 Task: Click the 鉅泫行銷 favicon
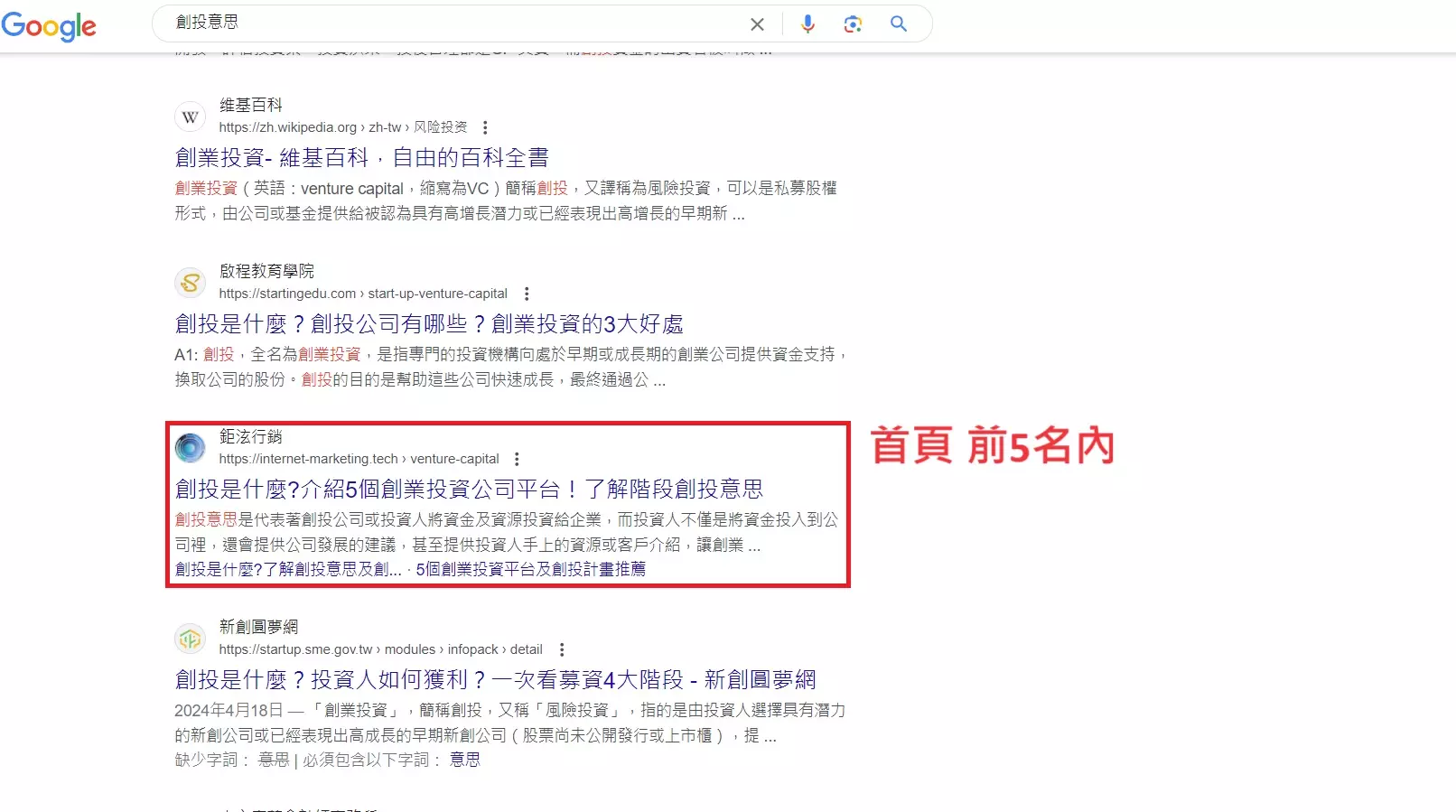(190, 448)
